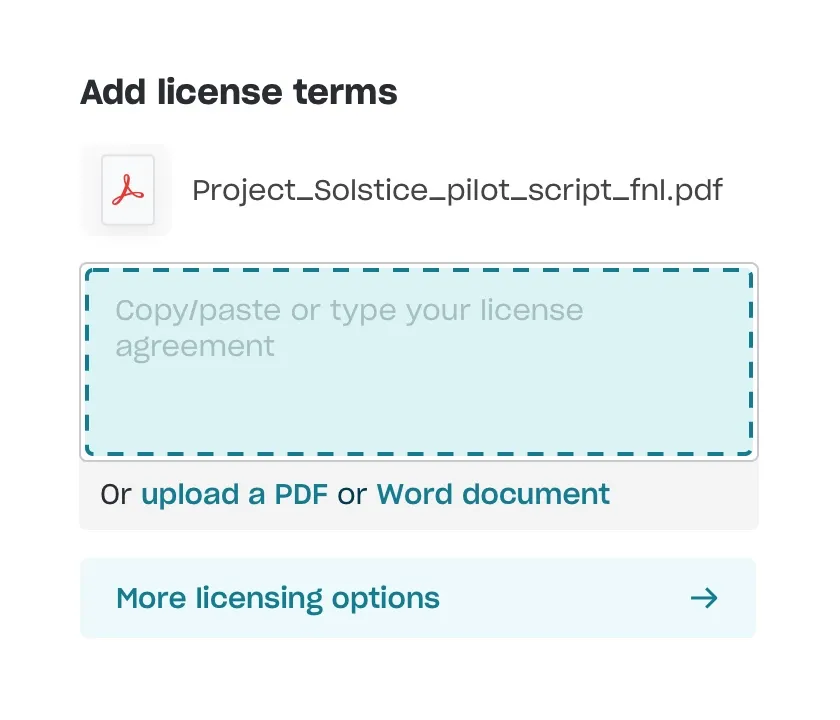This screenshot has width=840, height=720.
Task: Click empty lower area of the license text box
Action: click(420, 420)
